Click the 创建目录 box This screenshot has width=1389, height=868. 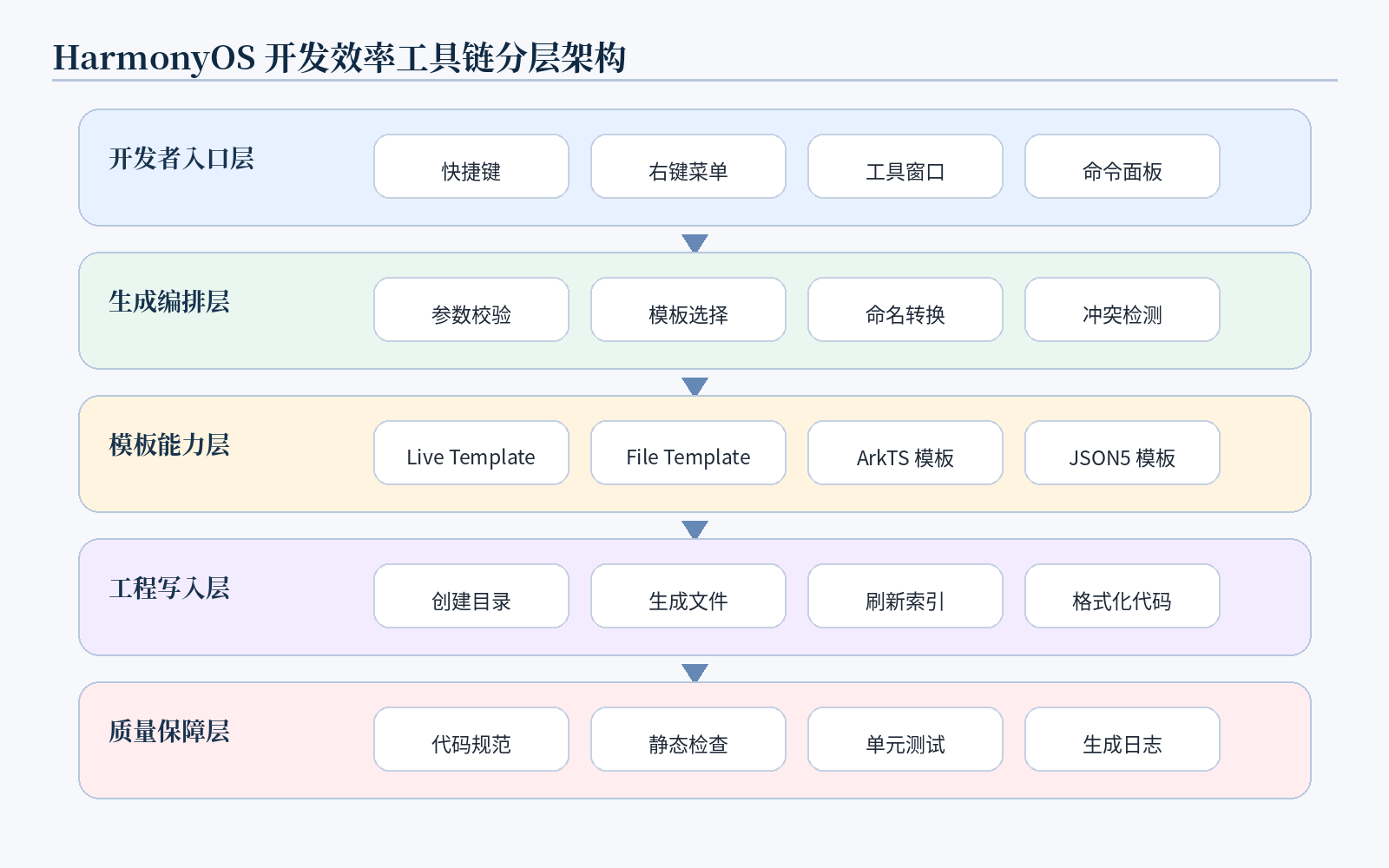pyautogui.click(x=471, y=596)
